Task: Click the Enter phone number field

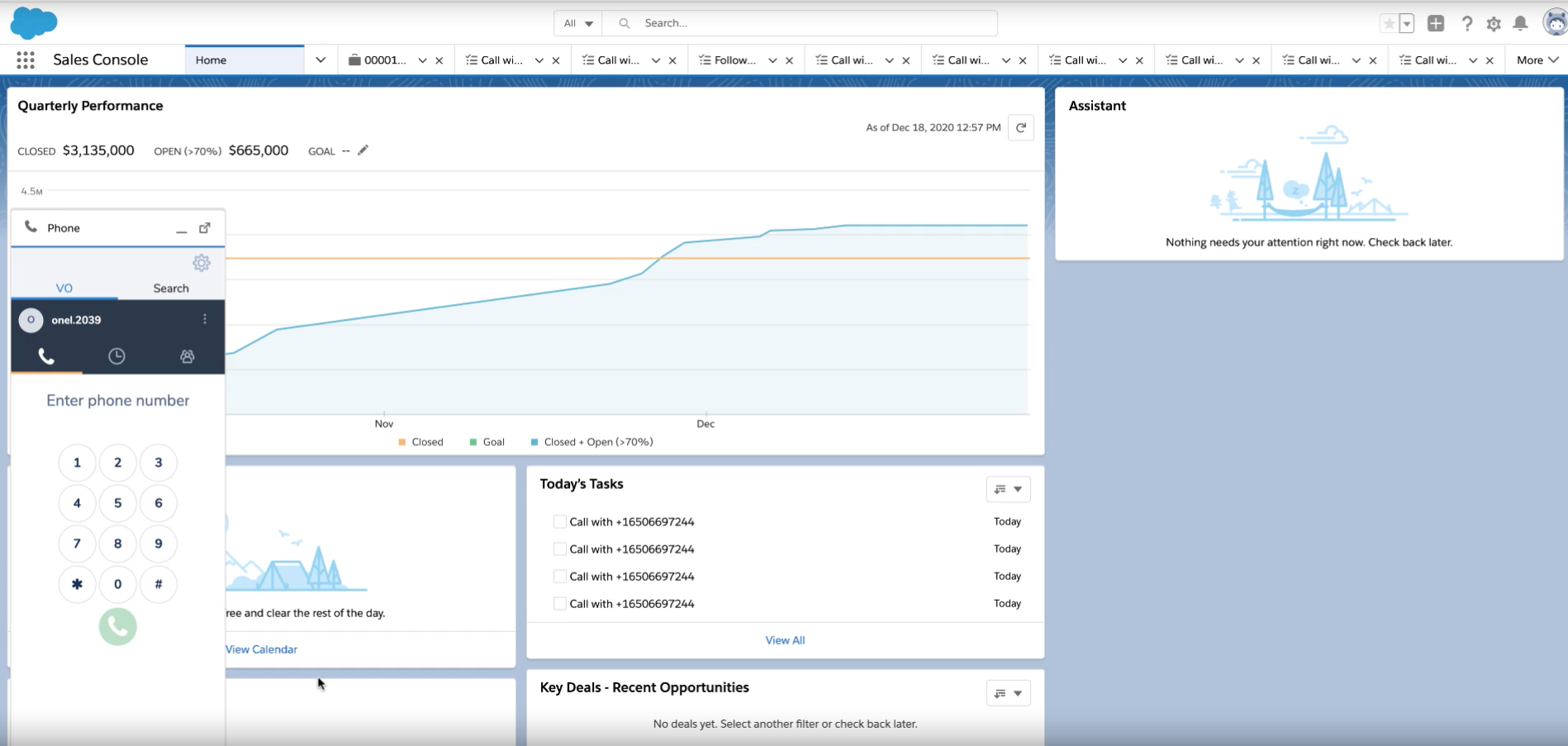Action: coord(118,401)
